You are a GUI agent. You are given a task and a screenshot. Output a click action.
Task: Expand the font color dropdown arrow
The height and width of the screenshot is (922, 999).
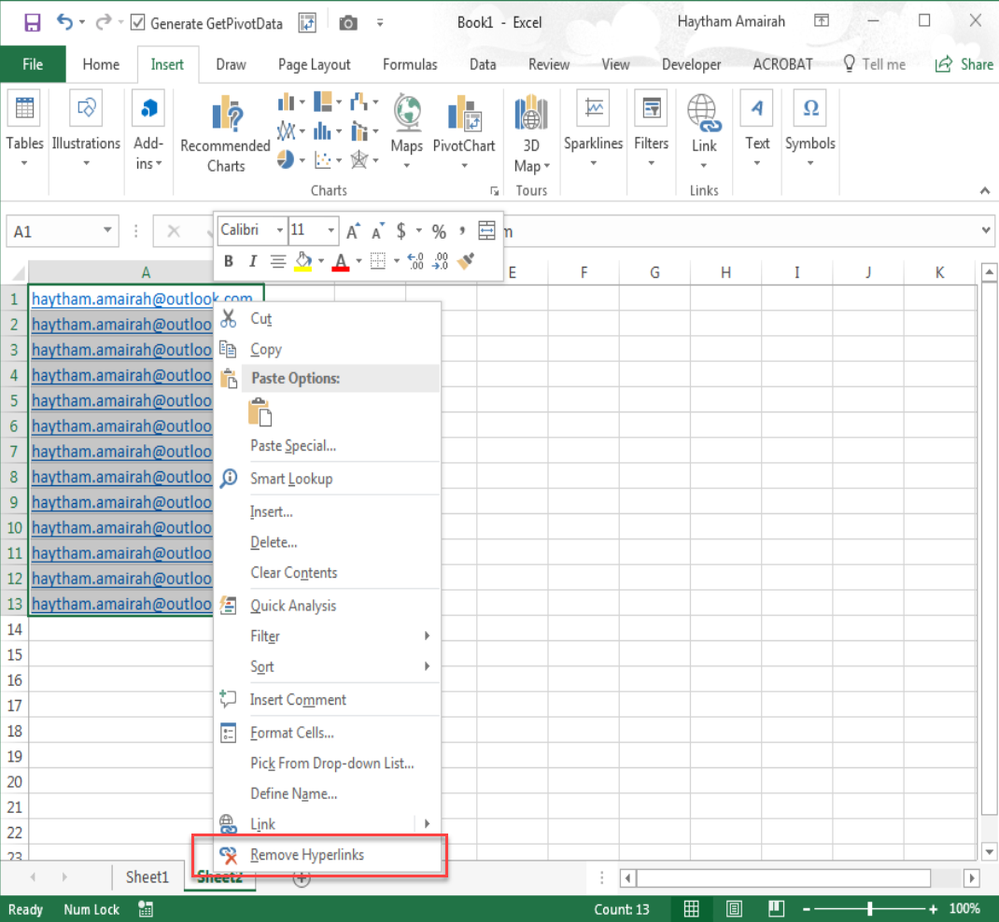tap(359, 261)
